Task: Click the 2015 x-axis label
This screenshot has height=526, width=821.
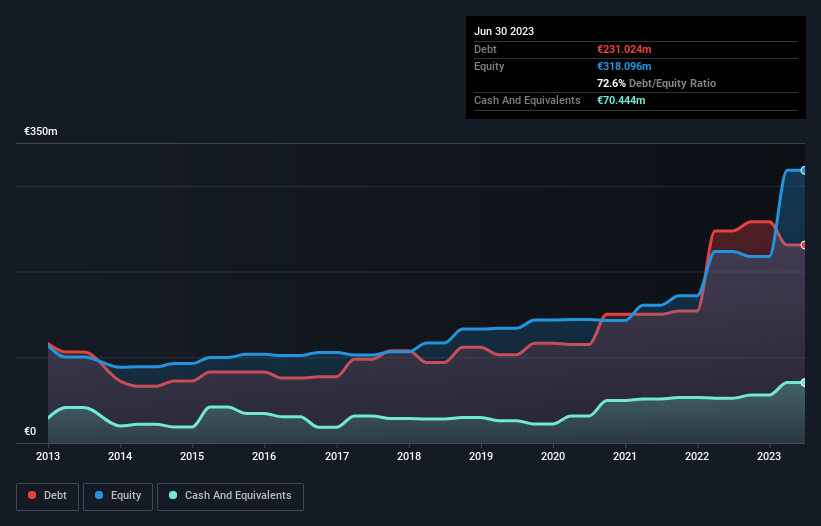Action: click(x=192, y=456)
